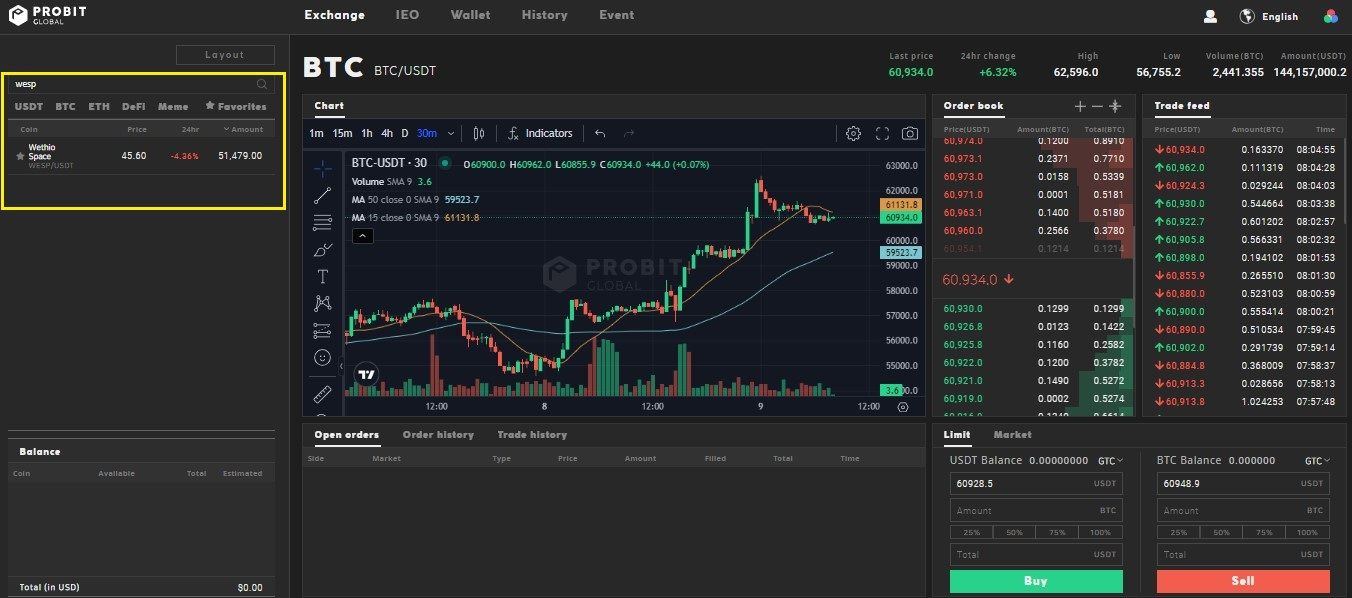Open the emoji icons tool
Screen dimensions: 1352x598
click(x=322, y=357)
